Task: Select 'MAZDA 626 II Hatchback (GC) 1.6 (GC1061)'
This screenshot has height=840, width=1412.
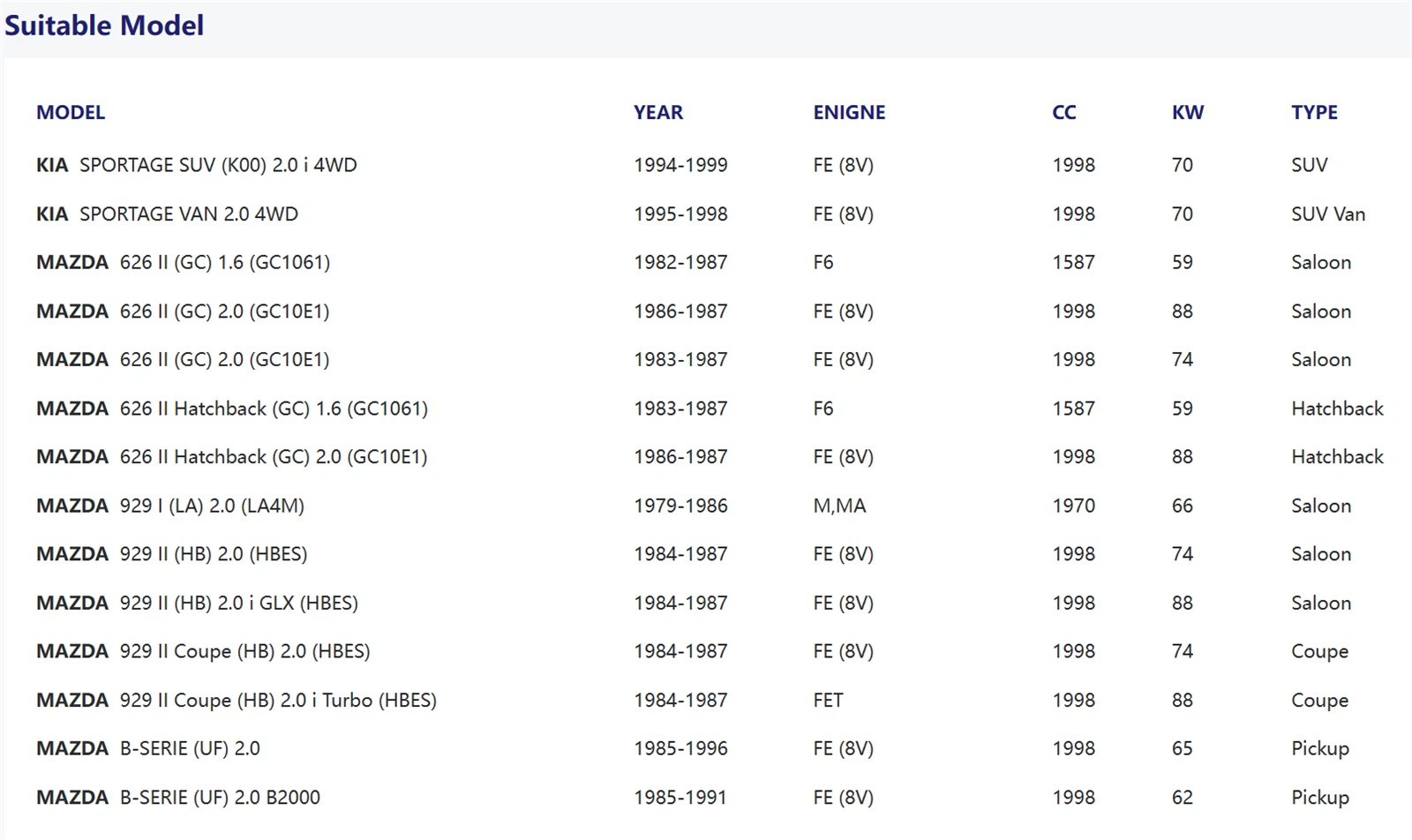Action: [232, 409]
